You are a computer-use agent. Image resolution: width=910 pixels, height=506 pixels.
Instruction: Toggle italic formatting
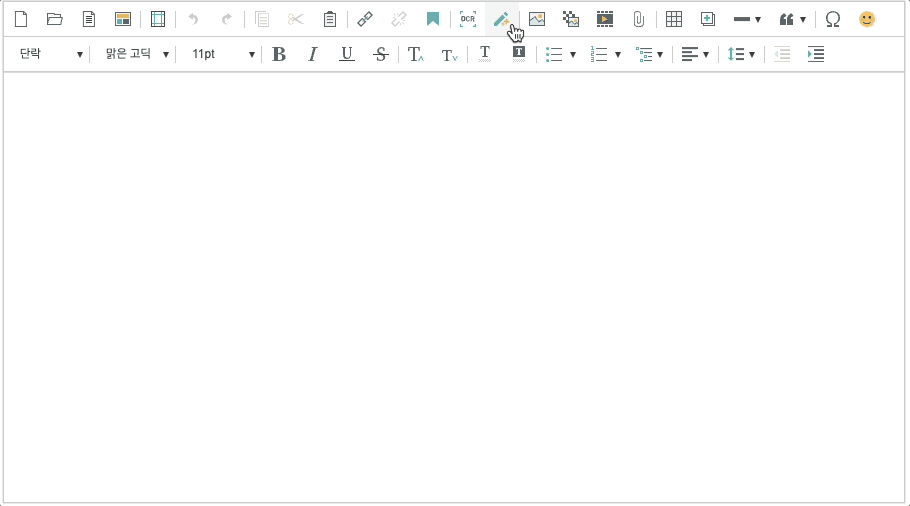coord(312,54)
